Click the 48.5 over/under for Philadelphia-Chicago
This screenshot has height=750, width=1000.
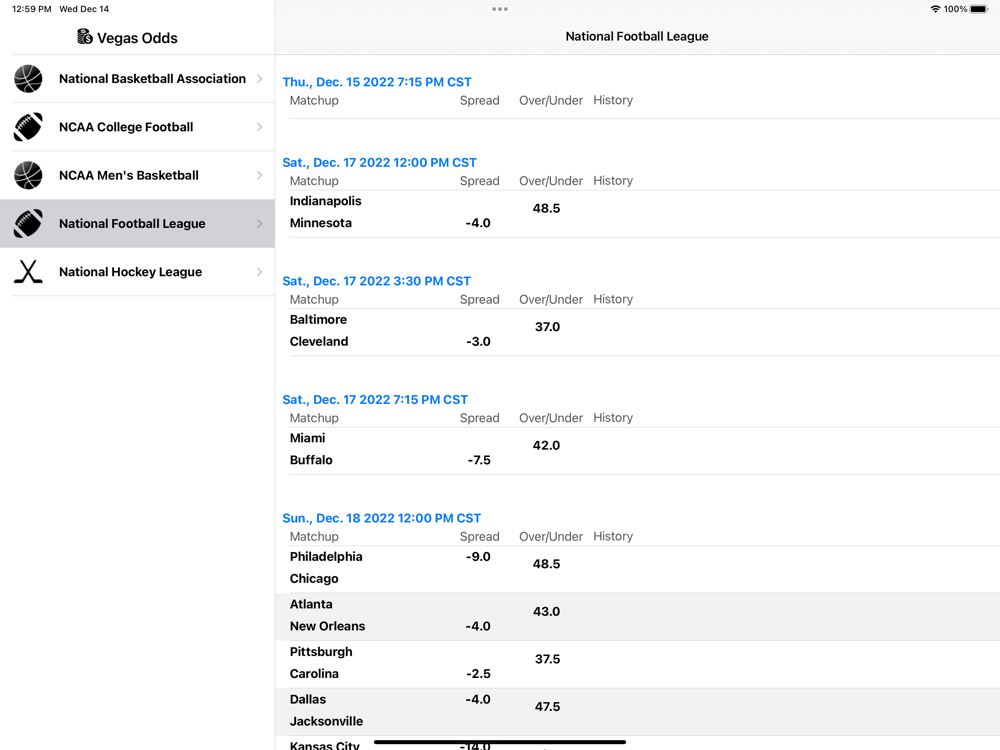(547, 564)
